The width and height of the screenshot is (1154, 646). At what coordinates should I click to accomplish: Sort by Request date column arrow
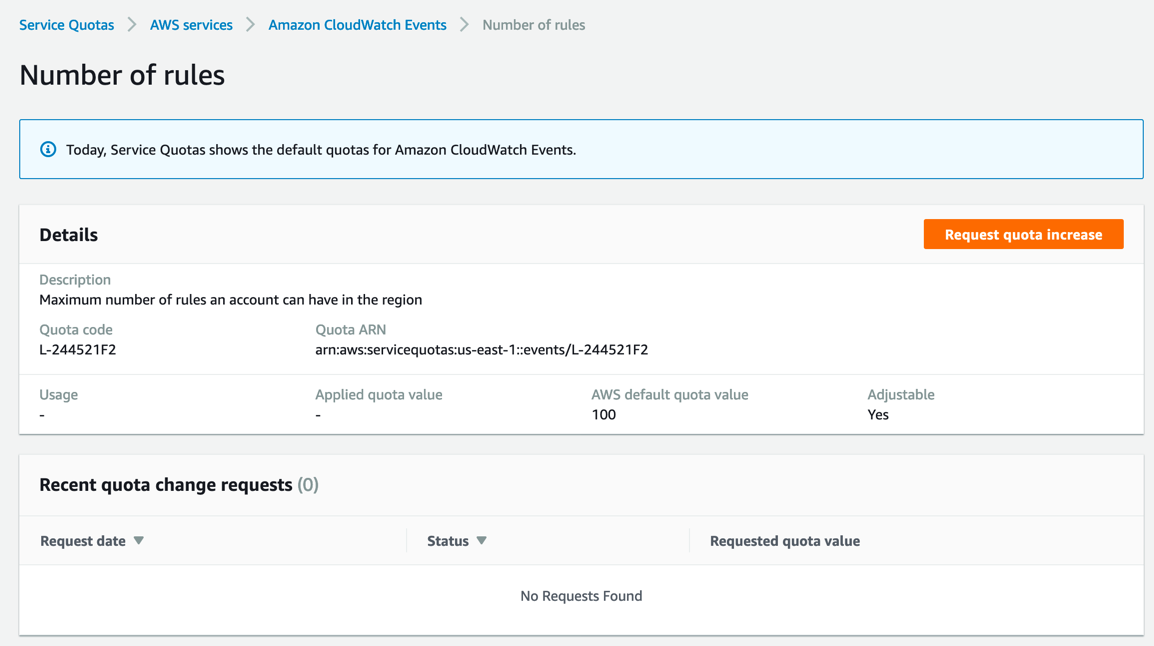tap(138, 541)
